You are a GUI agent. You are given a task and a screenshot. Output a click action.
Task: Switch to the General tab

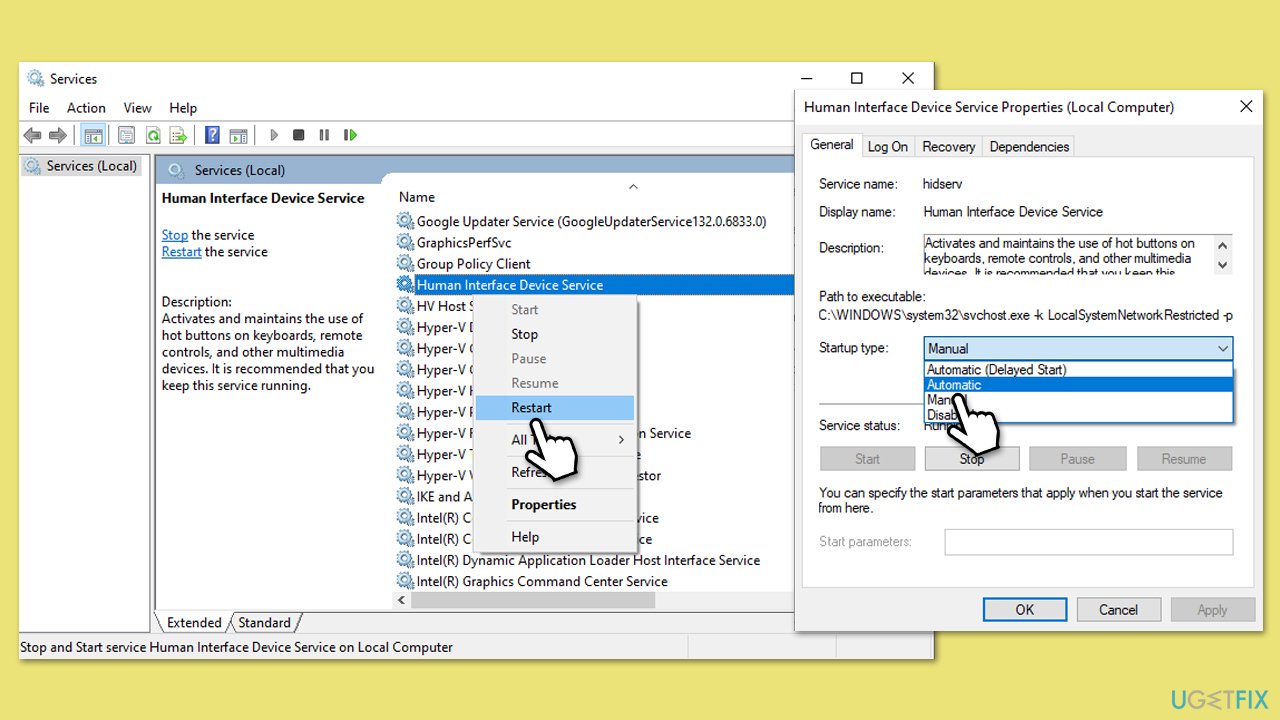(832, 145)
